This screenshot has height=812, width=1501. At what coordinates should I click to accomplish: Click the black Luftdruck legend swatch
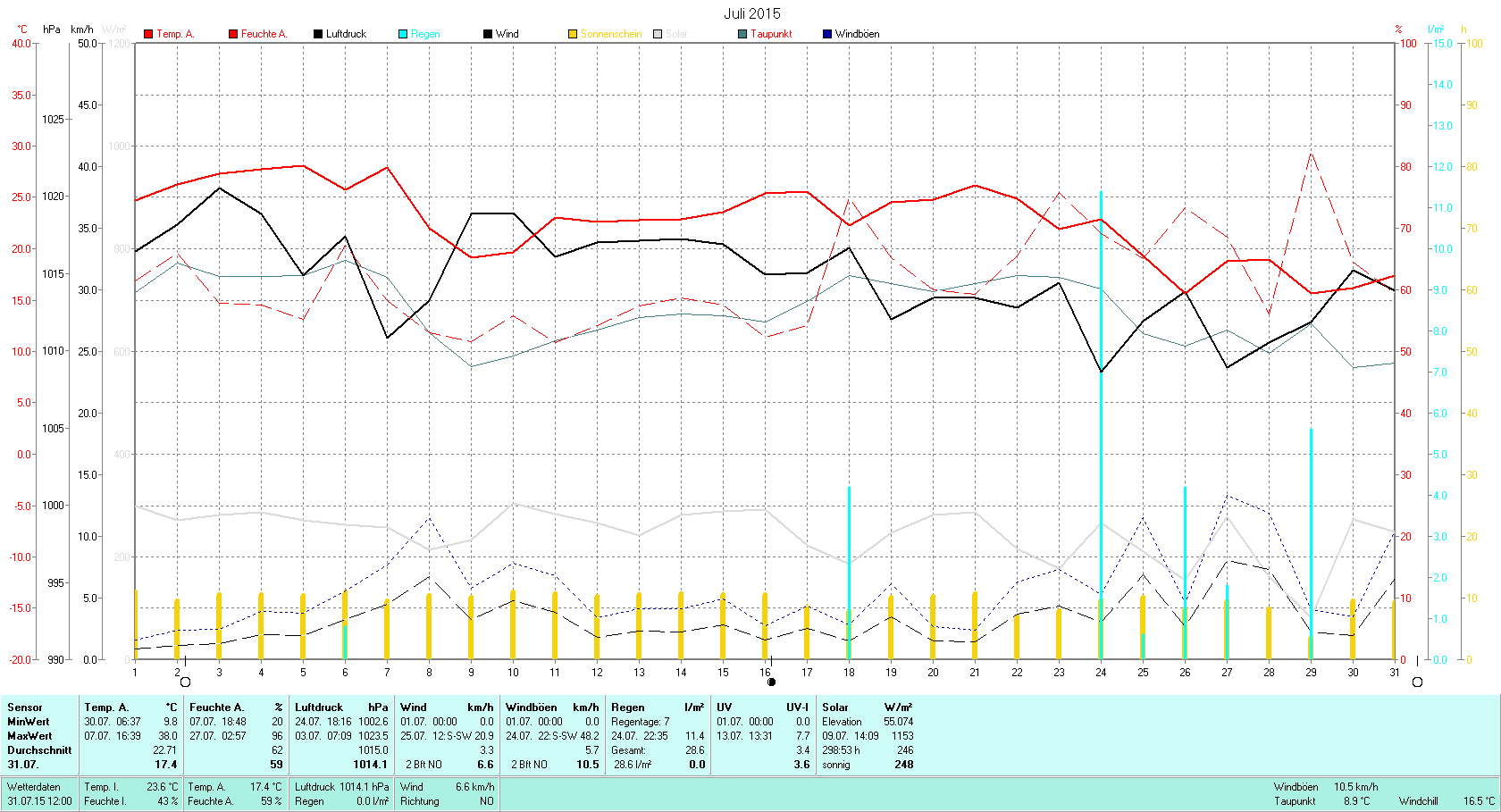[x=318, y=34]
